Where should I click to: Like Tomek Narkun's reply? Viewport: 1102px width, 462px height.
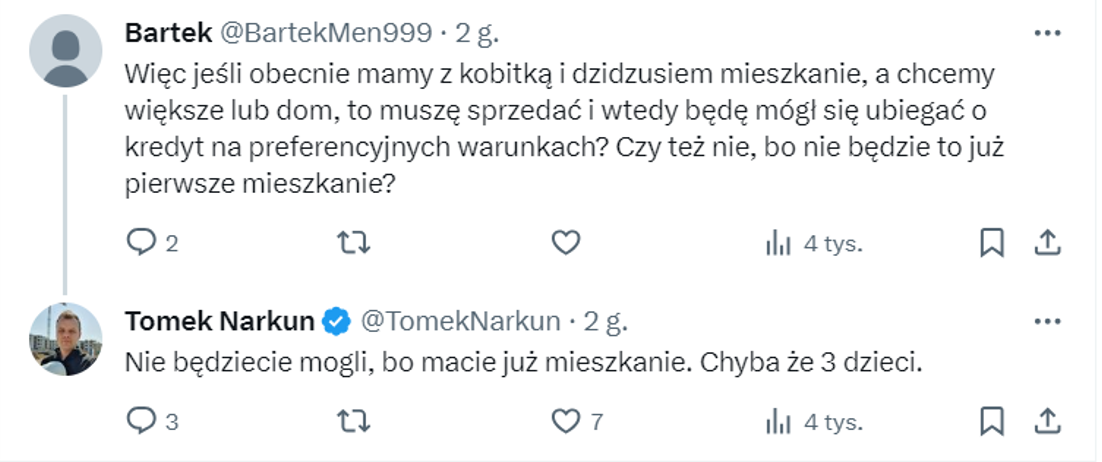point(567,421)
